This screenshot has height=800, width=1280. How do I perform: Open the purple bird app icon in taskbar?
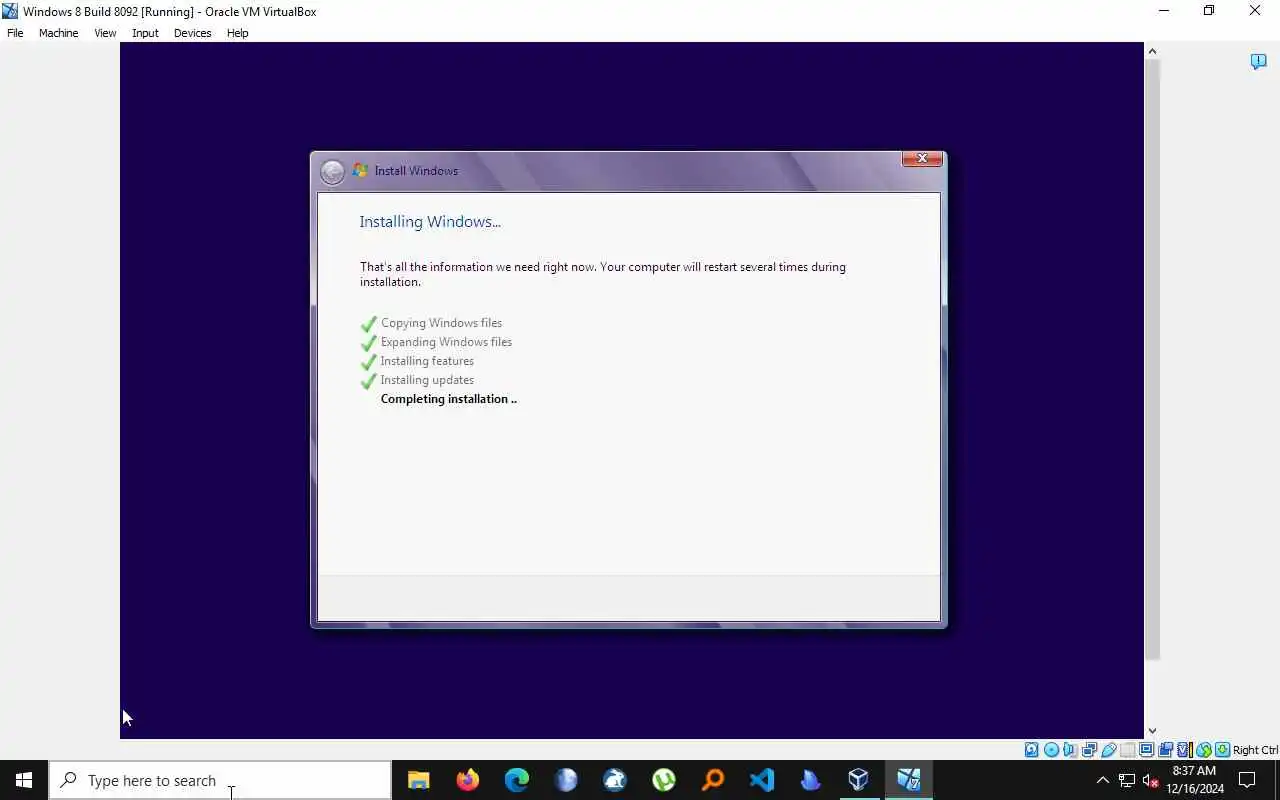click(810, 780)
